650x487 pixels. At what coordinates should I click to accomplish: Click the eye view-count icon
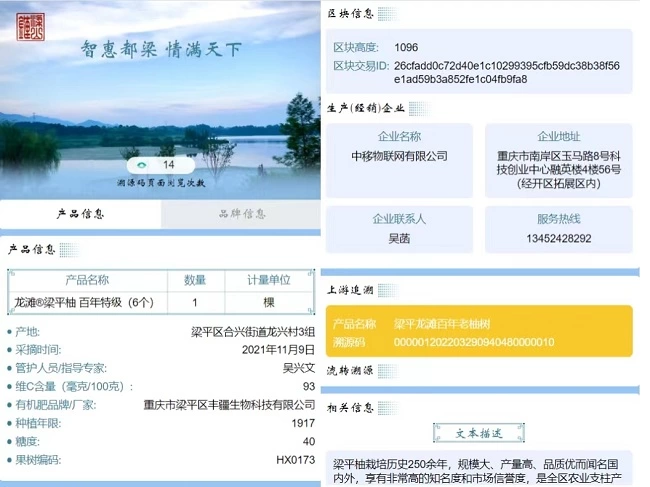(x=141, y=164)
